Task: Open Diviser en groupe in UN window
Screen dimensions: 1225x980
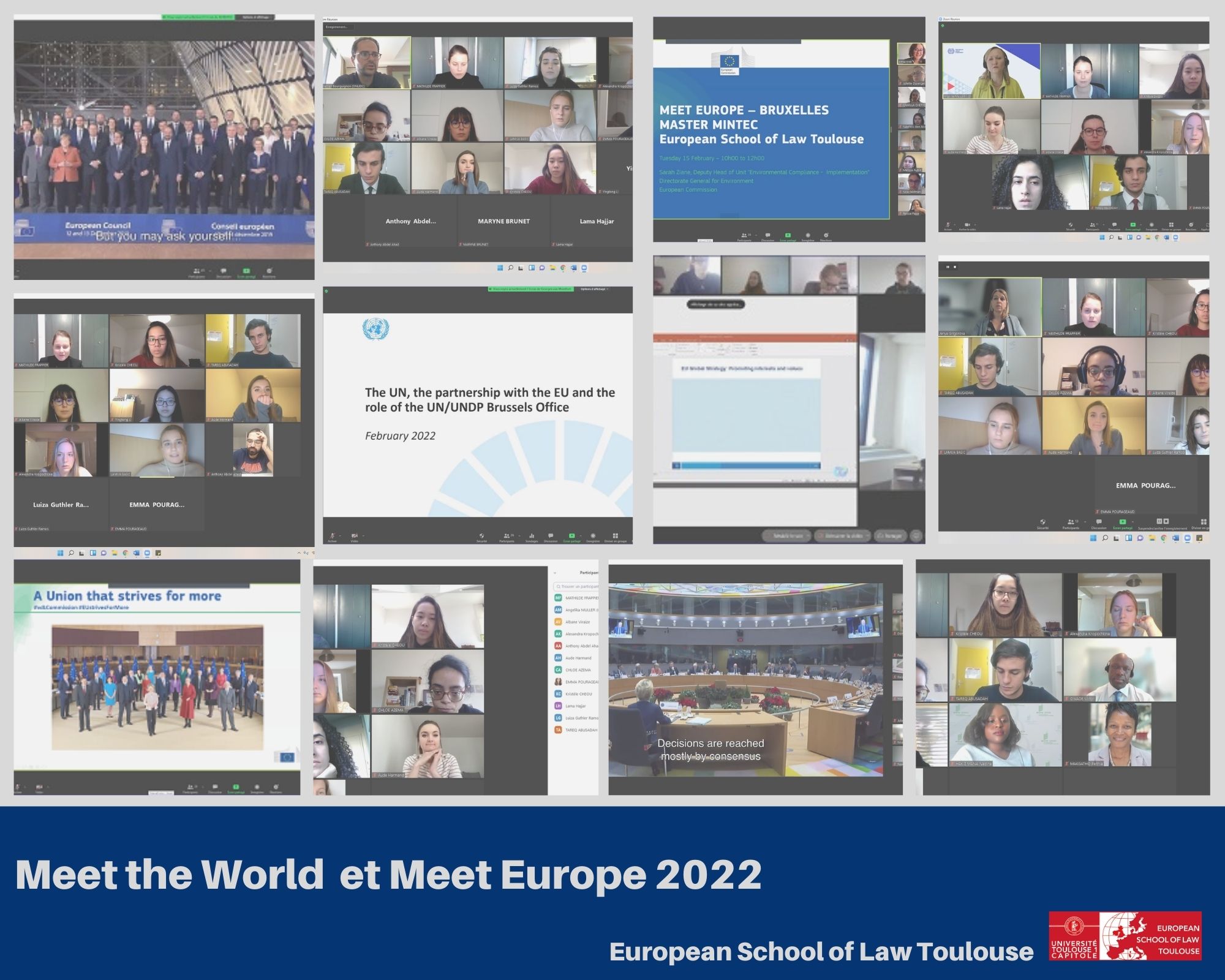Action: [616, 537]
